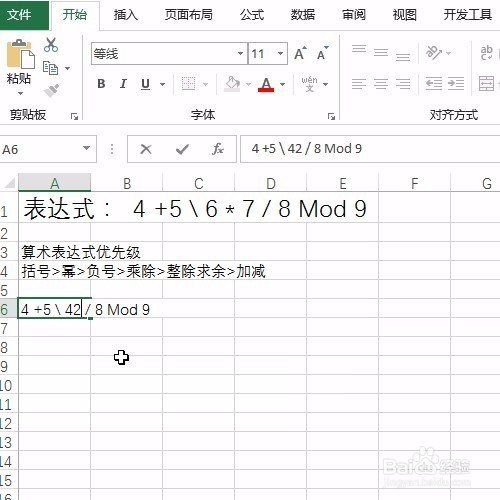
Task: Center text horizontally
Action: point(381,84)
